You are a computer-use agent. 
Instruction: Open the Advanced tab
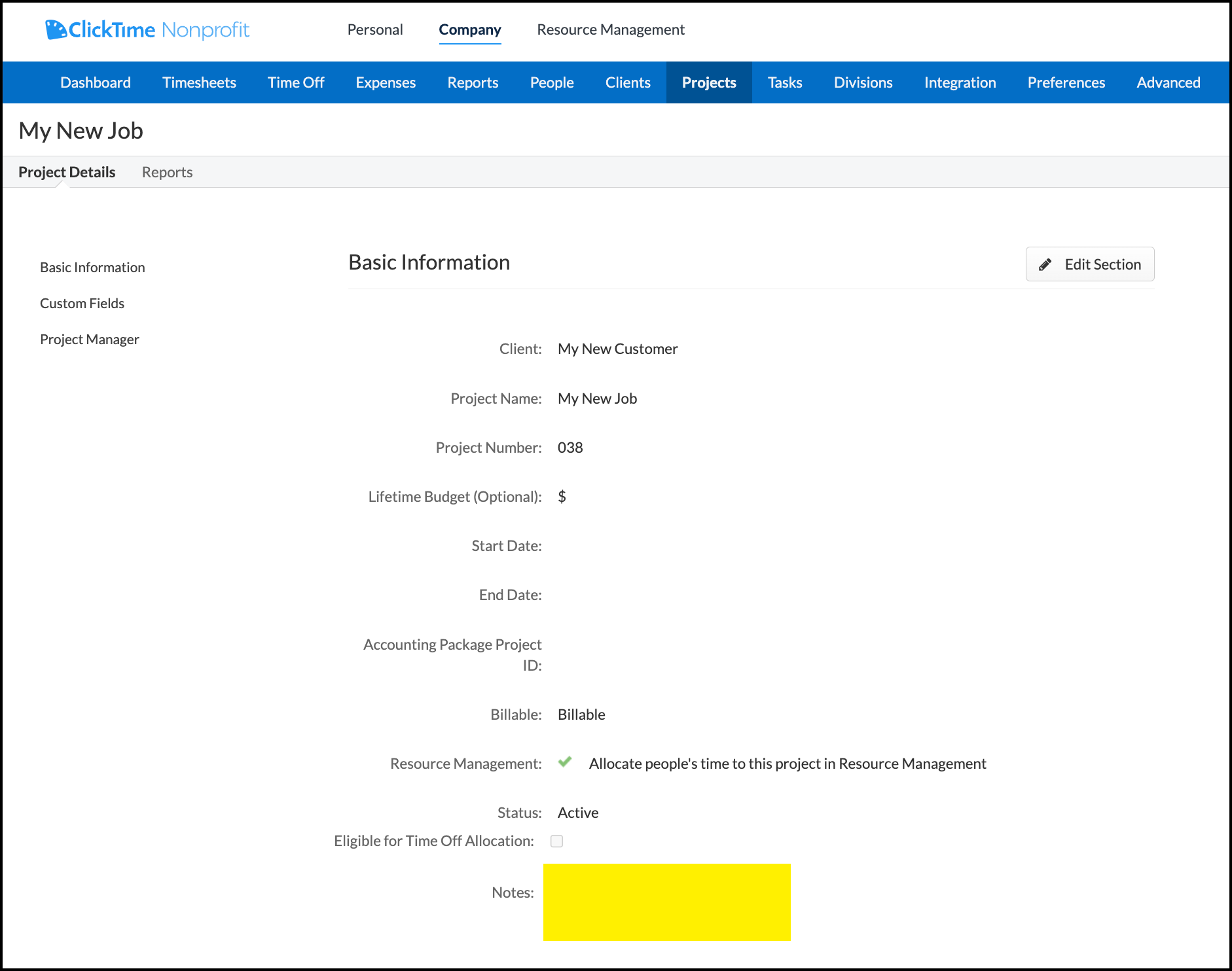[1169, 82]
